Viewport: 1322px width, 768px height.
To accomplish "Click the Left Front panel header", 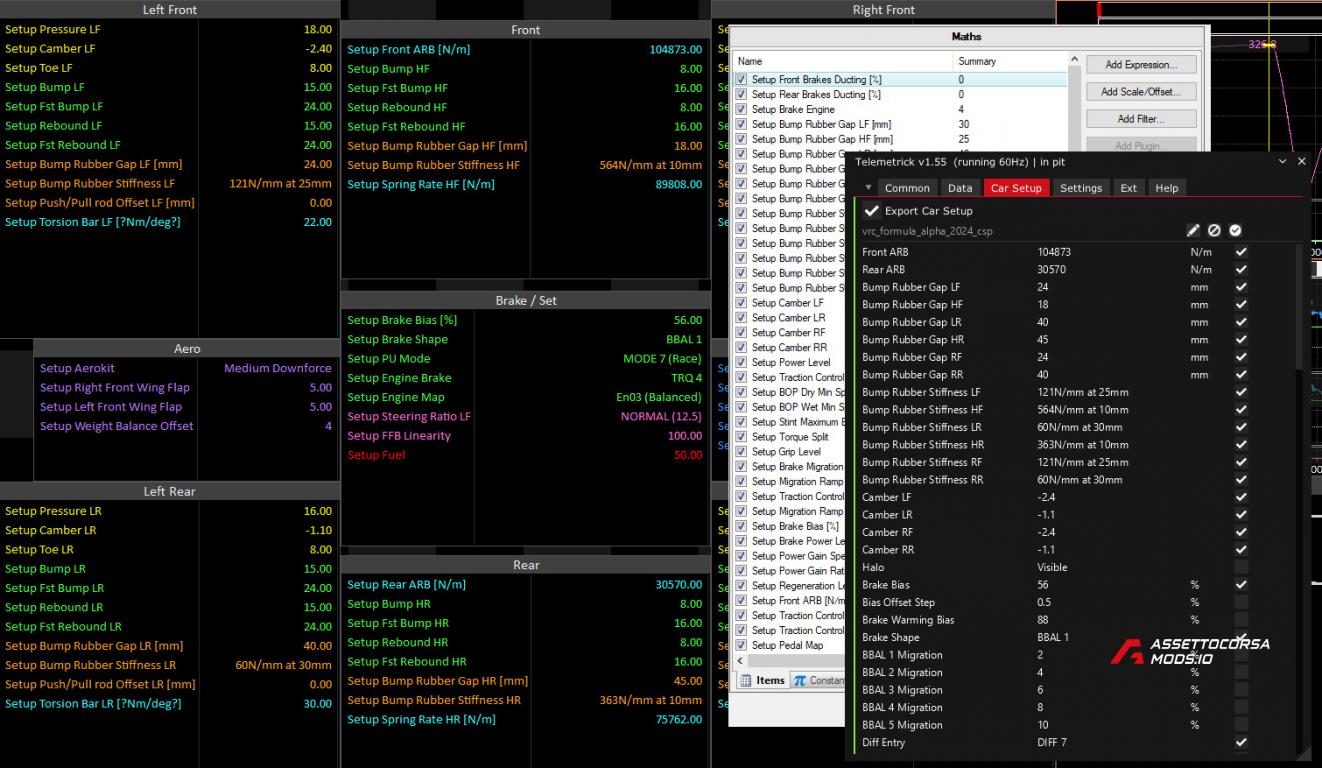I will tap(169, 10).
